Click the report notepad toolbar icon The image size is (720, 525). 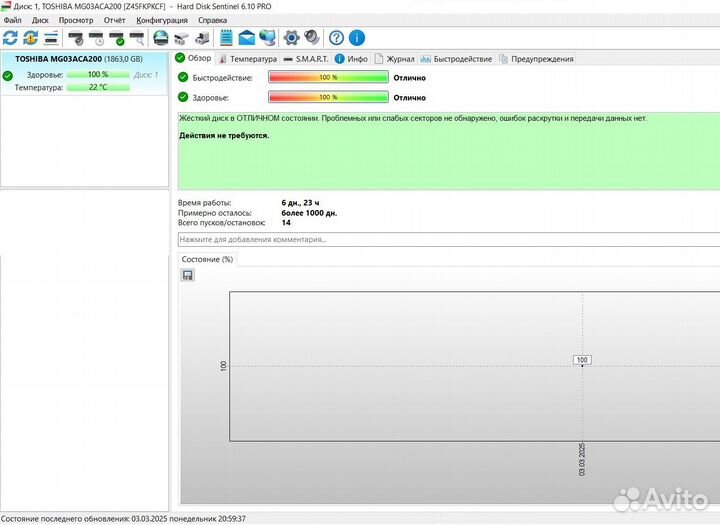point(226,38)
